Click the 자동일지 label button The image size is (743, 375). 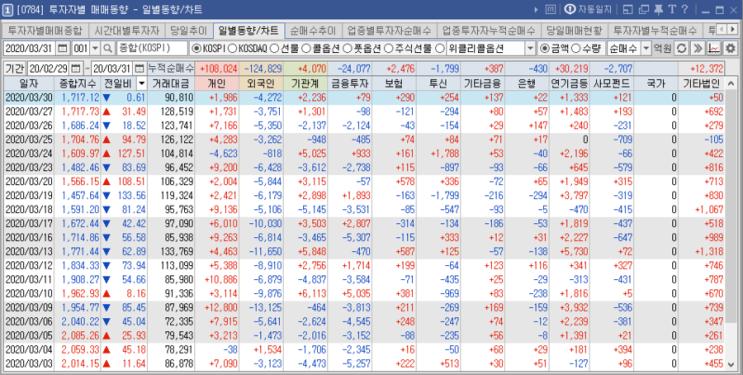tap(595, 9)
